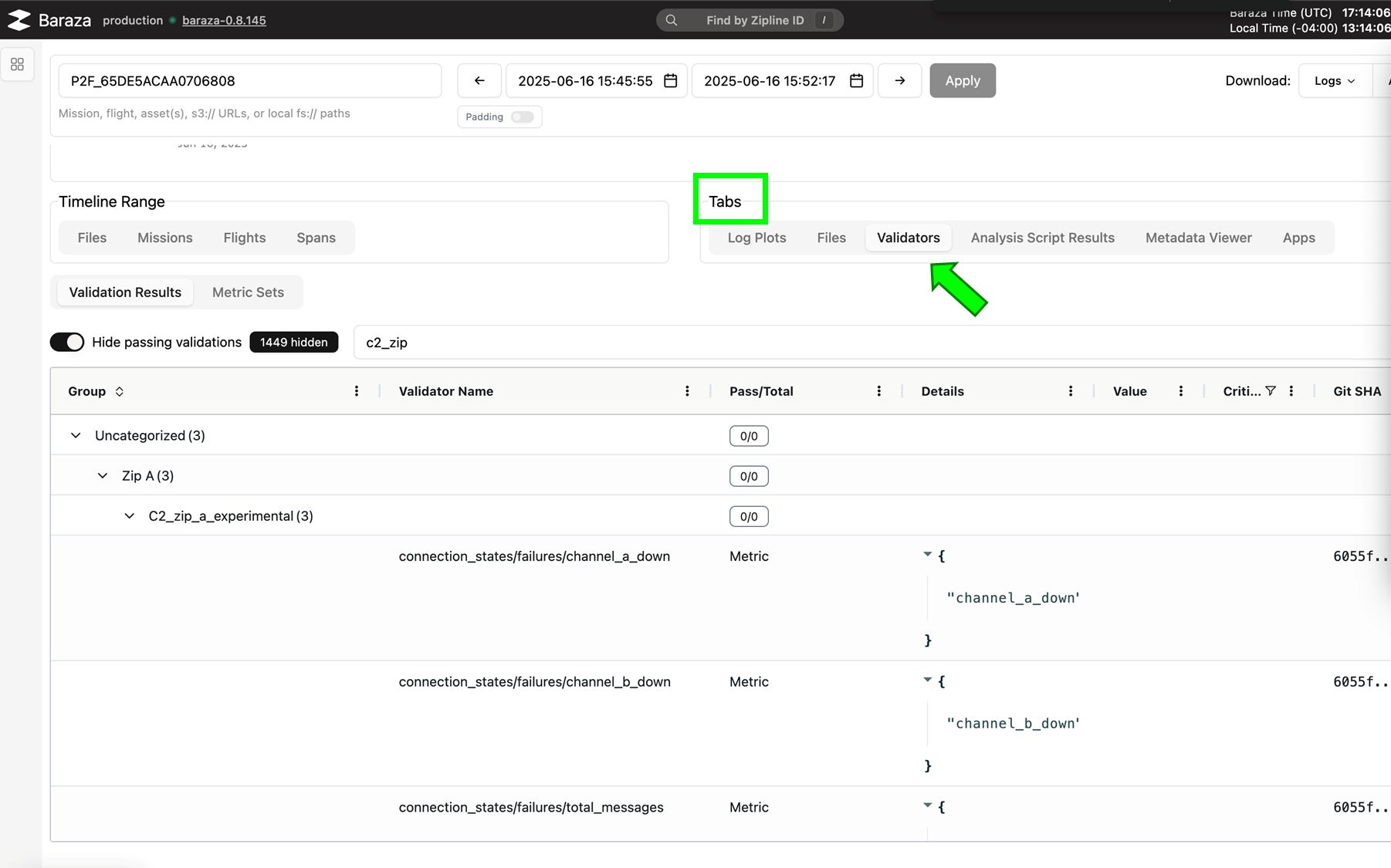Open Criticality column menu dots
Screen dimensions: 1391x868
(x=1291, y=391)
